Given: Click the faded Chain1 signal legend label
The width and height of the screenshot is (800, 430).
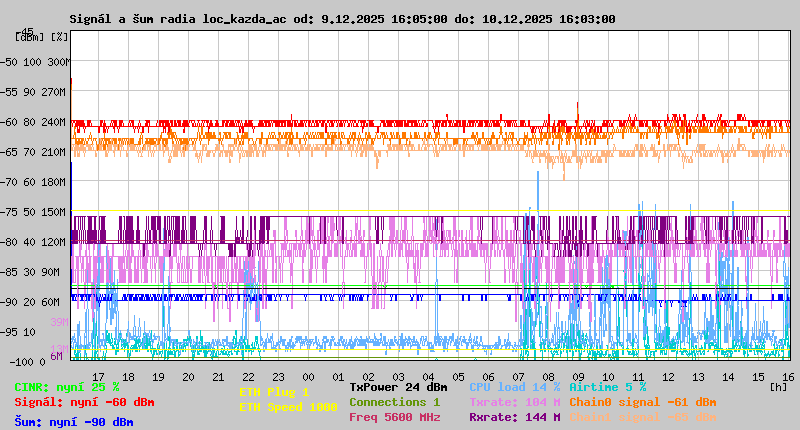Looking at the screenshot, I should point(642,417).
